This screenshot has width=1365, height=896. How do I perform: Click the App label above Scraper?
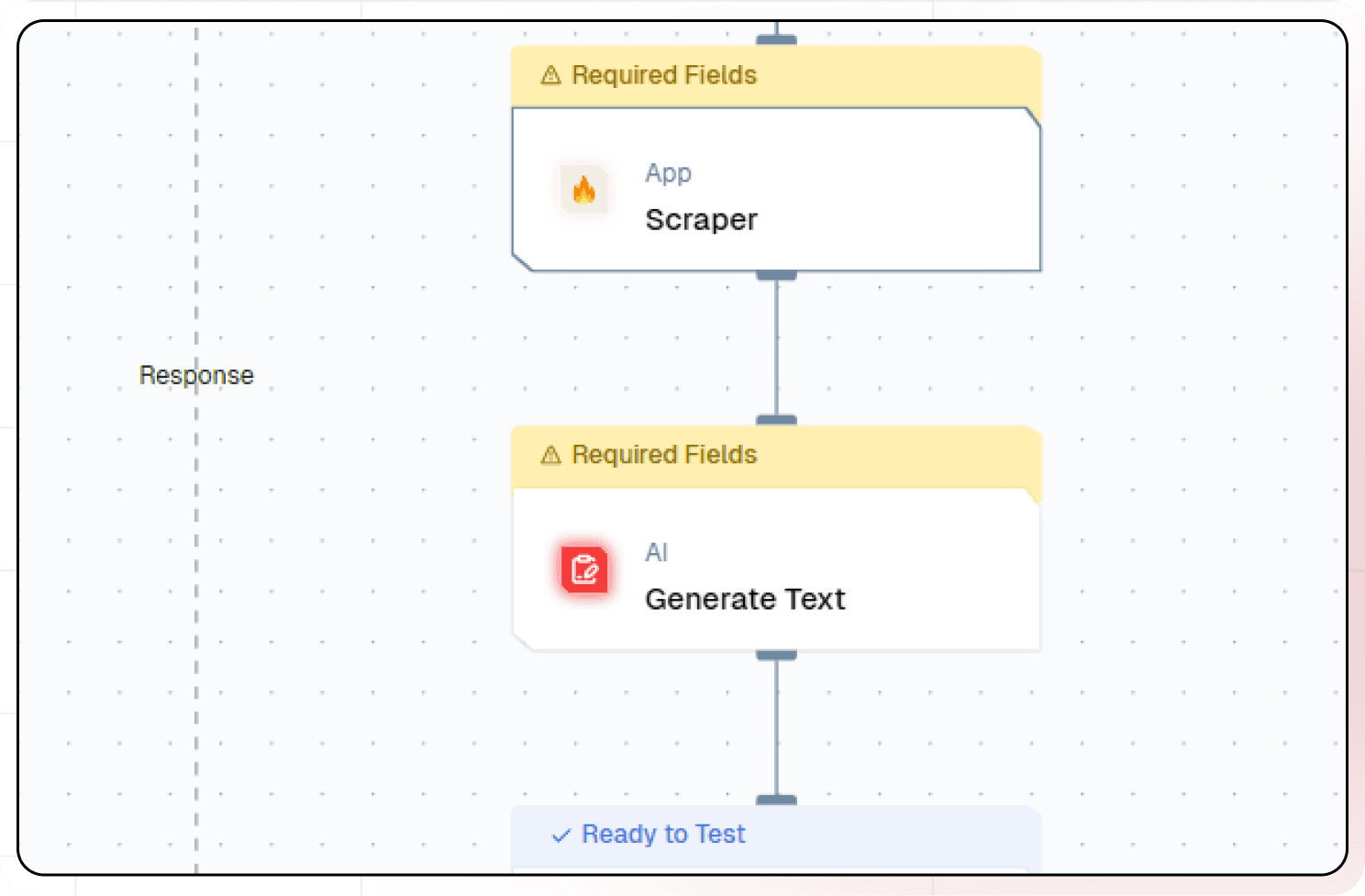coord(668,172)
